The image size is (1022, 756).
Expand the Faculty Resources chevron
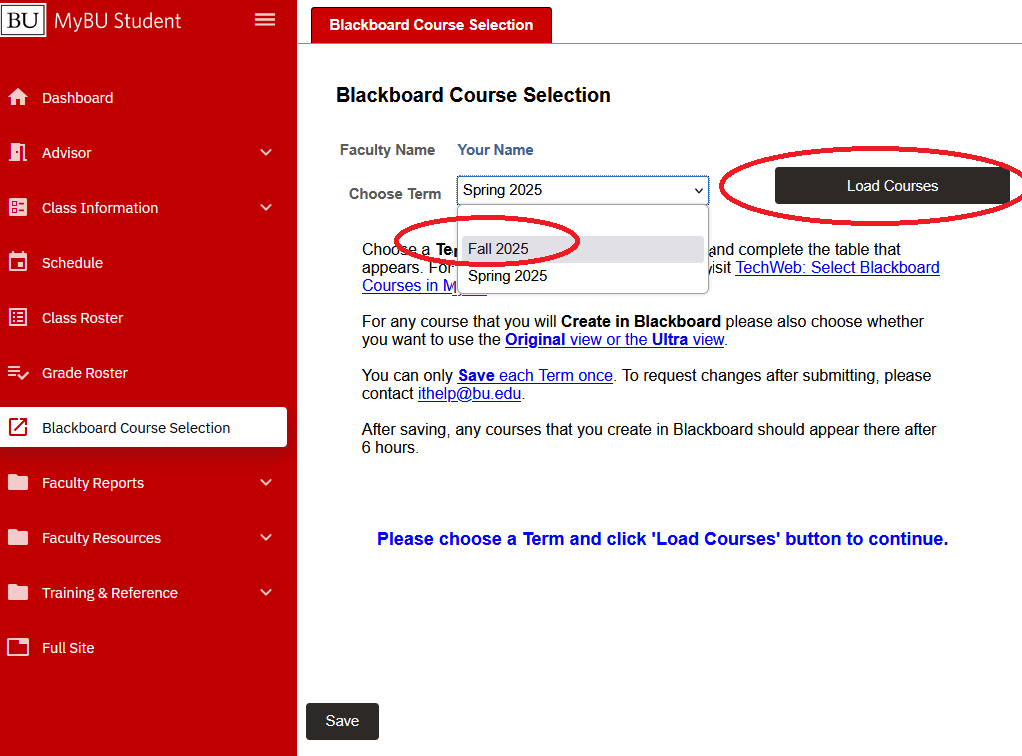[x=266, y=538]
